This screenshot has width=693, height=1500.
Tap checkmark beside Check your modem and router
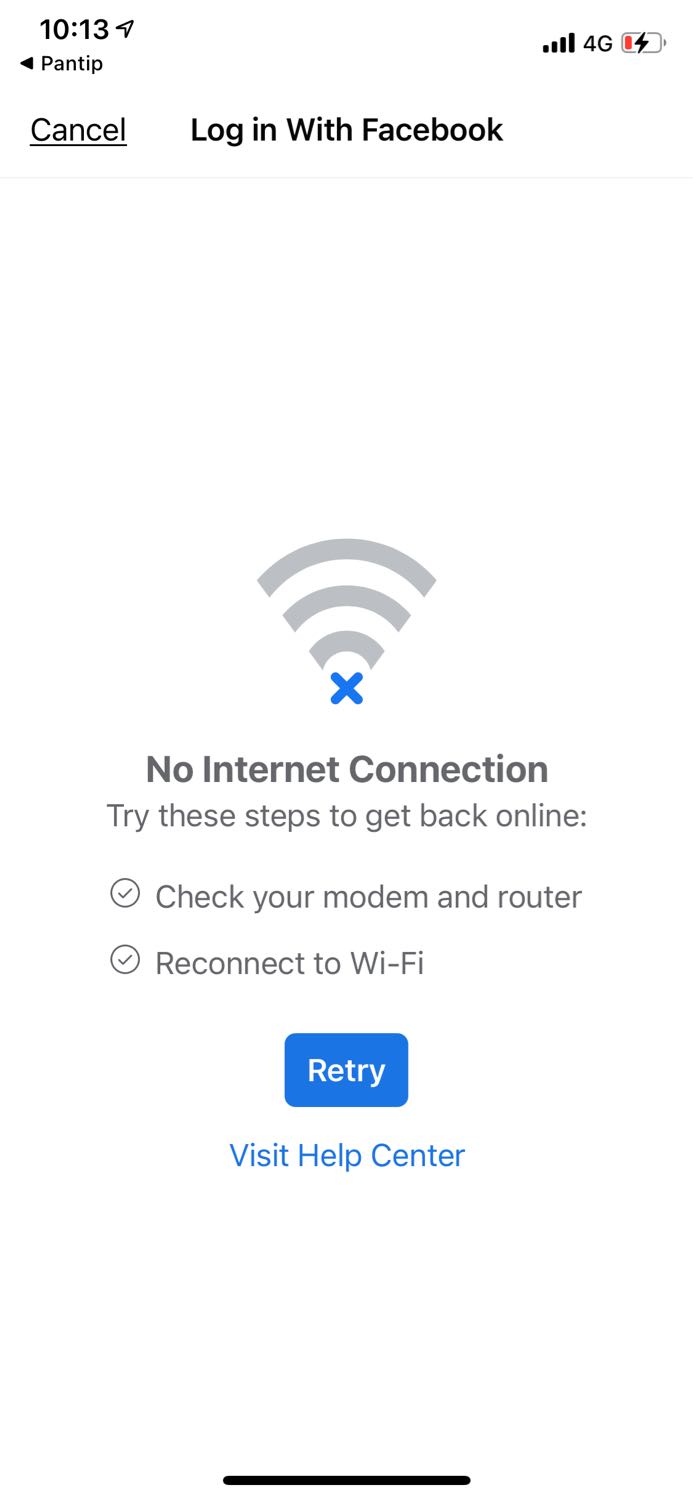click(125, 894)
